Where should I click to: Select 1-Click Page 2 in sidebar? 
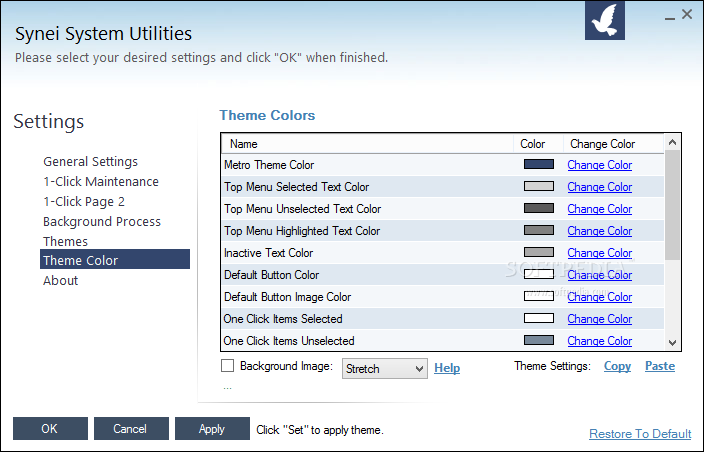tap(84, 202)
